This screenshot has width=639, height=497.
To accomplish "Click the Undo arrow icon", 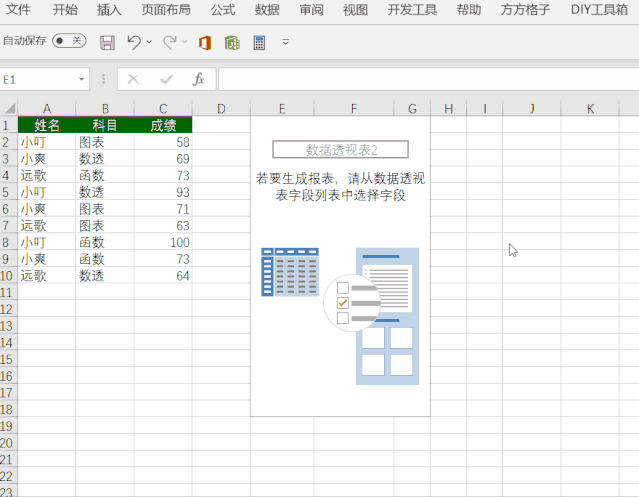I will 134,42.
